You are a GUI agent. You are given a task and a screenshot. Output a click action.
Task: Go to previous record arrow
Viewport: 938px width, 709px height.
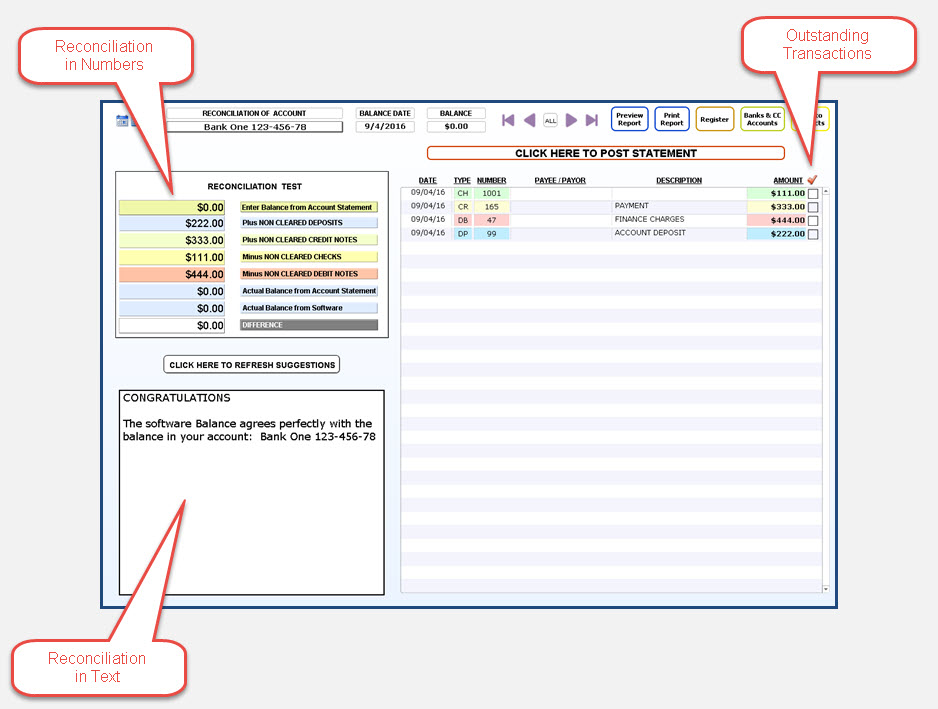[529, 120]
